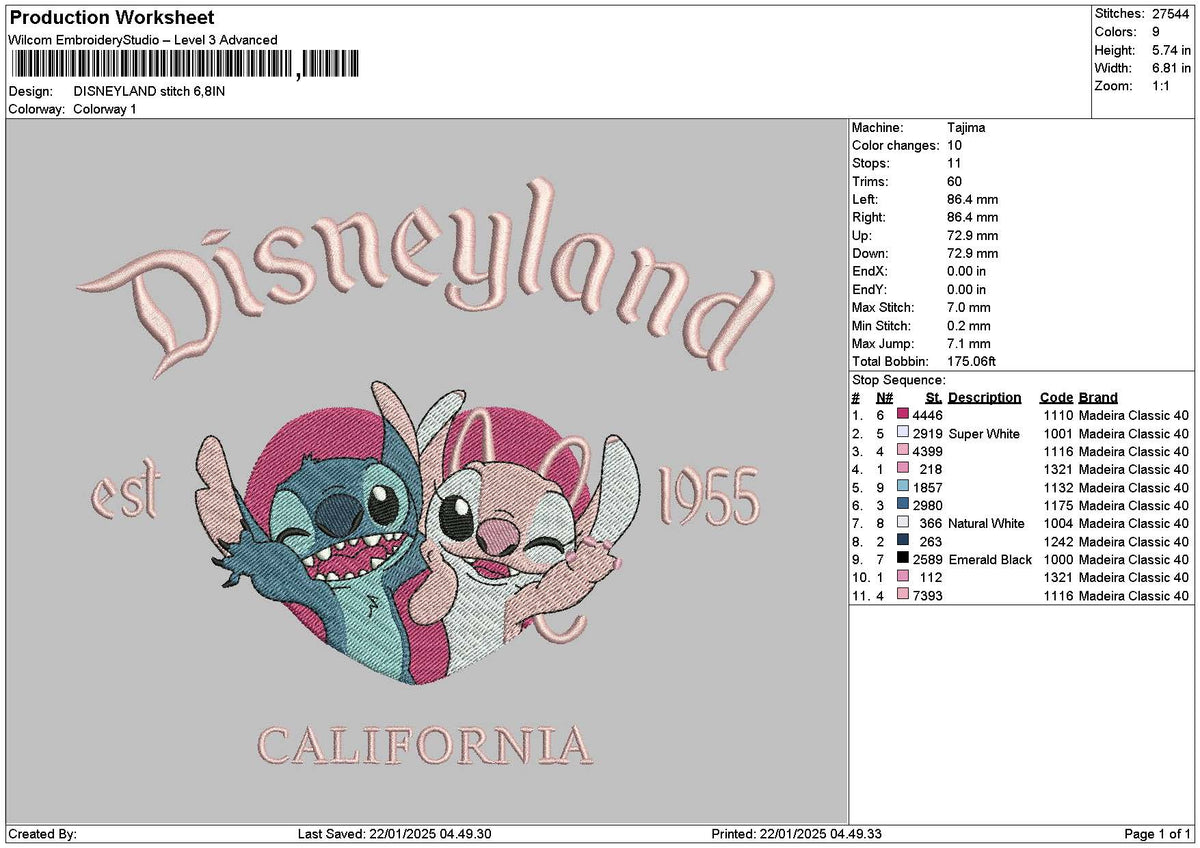Select the Emerald Black color swatch
This screenshot has width=1200, height=848.
903,559
